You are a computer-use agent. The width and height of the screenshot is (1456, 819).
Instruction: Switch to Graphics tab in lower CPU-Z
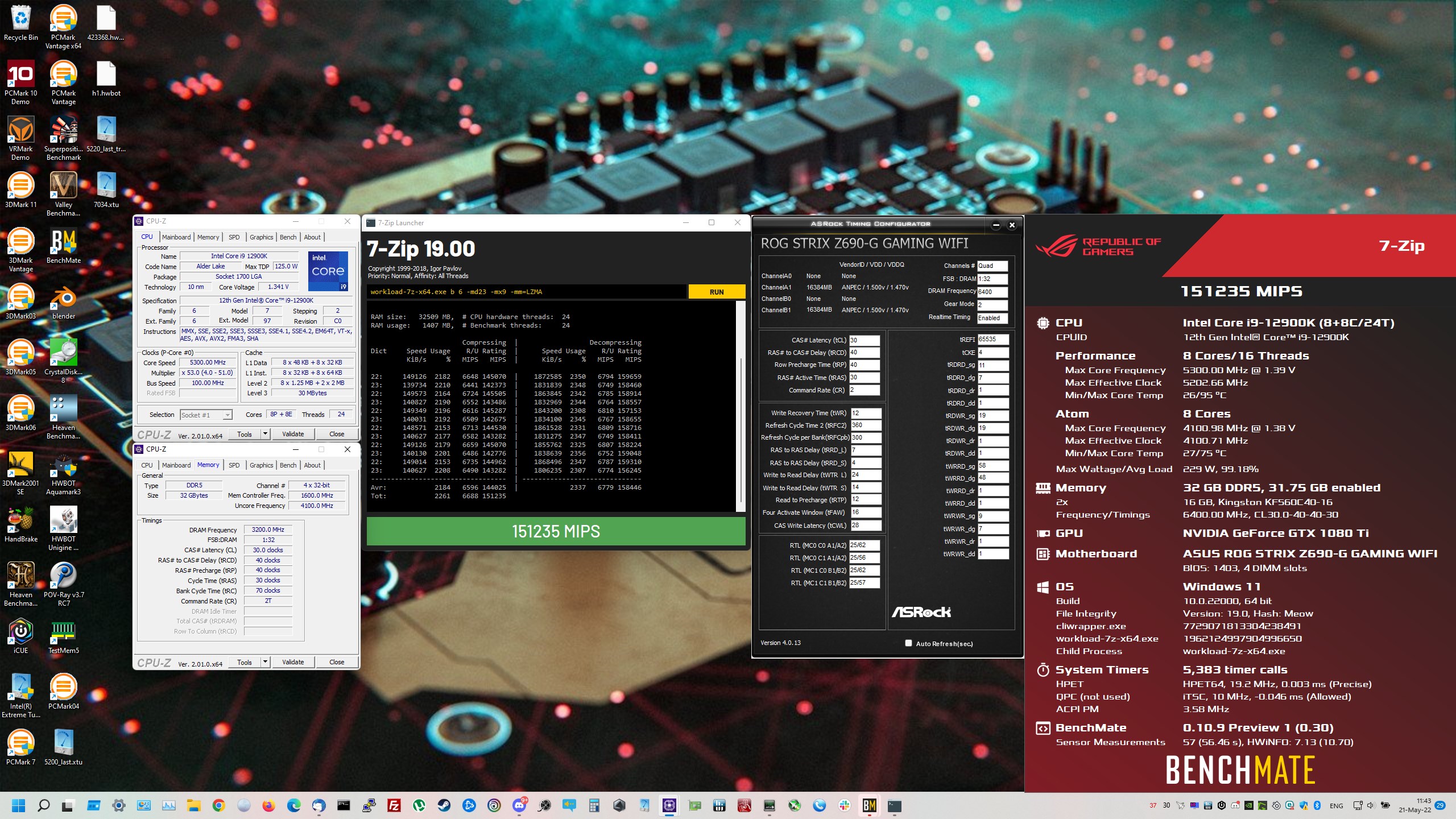pyautogui.click(x=261, y=465)
